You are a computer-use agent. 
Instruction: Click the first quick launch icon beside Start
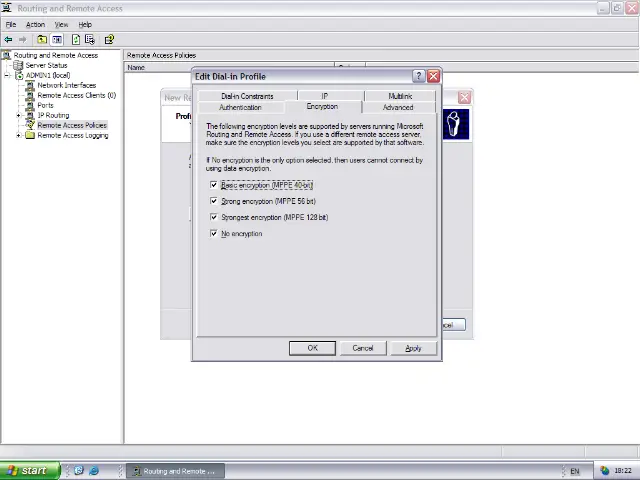[79, 471]
